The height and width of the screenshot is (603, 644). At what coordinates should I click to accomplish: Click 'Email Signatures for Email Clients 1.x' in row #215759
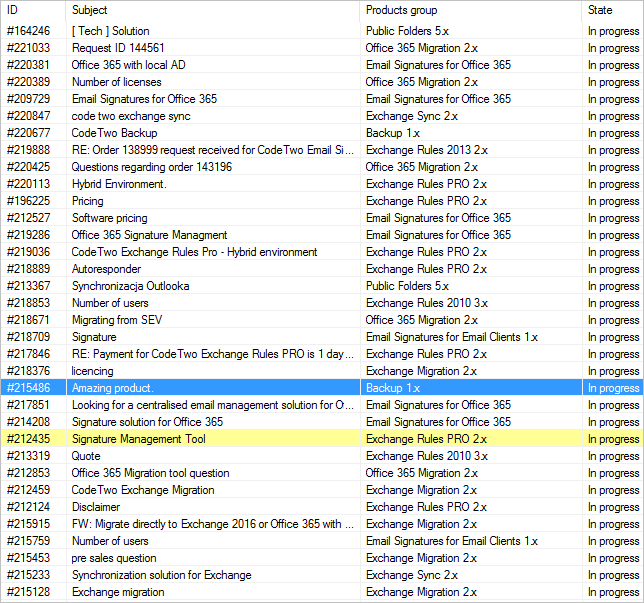click(x=452, y=541)
